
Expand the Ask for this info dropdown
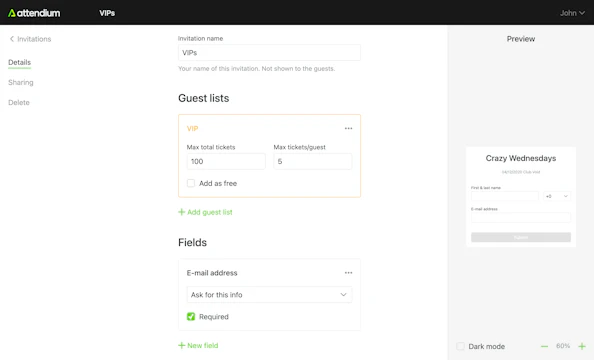tap(269, 295)
